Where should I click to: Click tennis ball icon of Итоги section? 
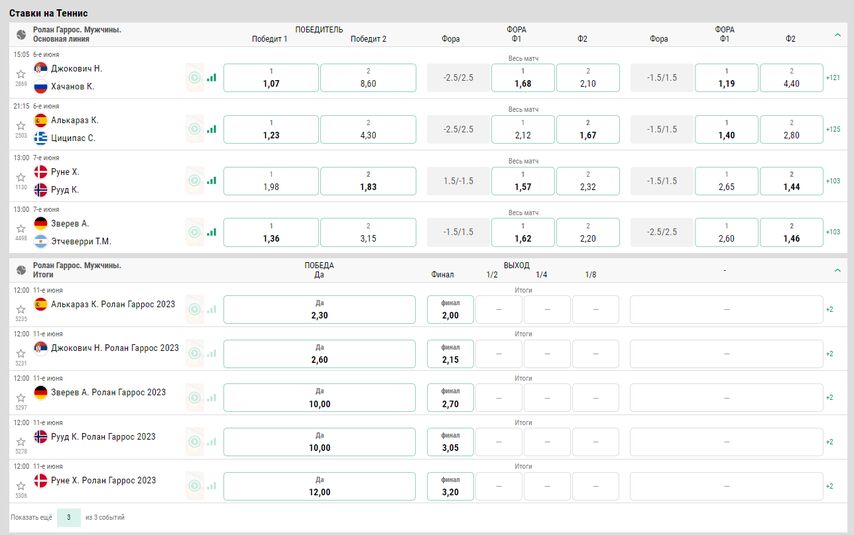tap(21, 270)
